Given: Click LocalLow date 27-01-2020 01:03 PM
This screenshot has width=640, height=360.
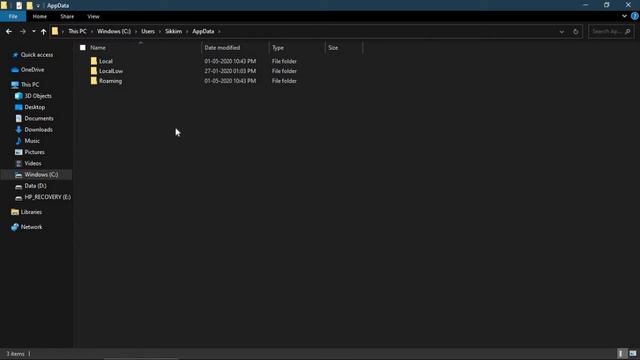Looking at the screenshot, I should pyautogui.click(x=230, y=71).
